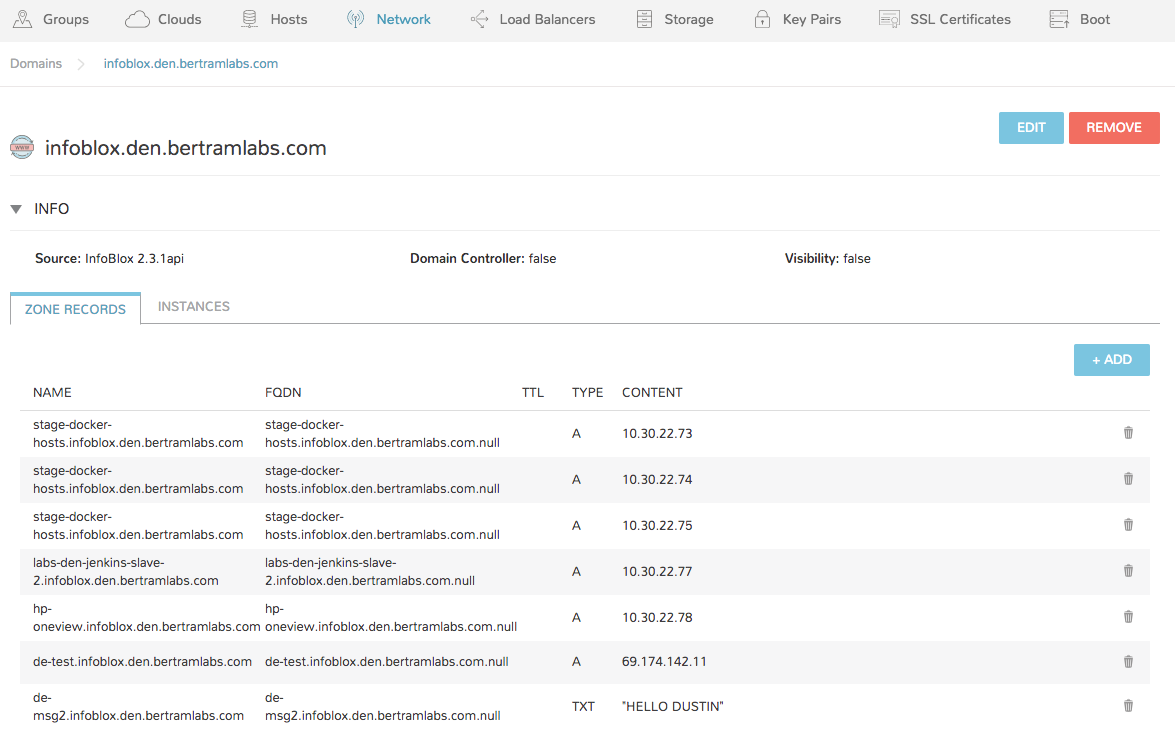Click the Key Pairs lock icon
This screenshot has height=756, width=1175.
[762, 19]
